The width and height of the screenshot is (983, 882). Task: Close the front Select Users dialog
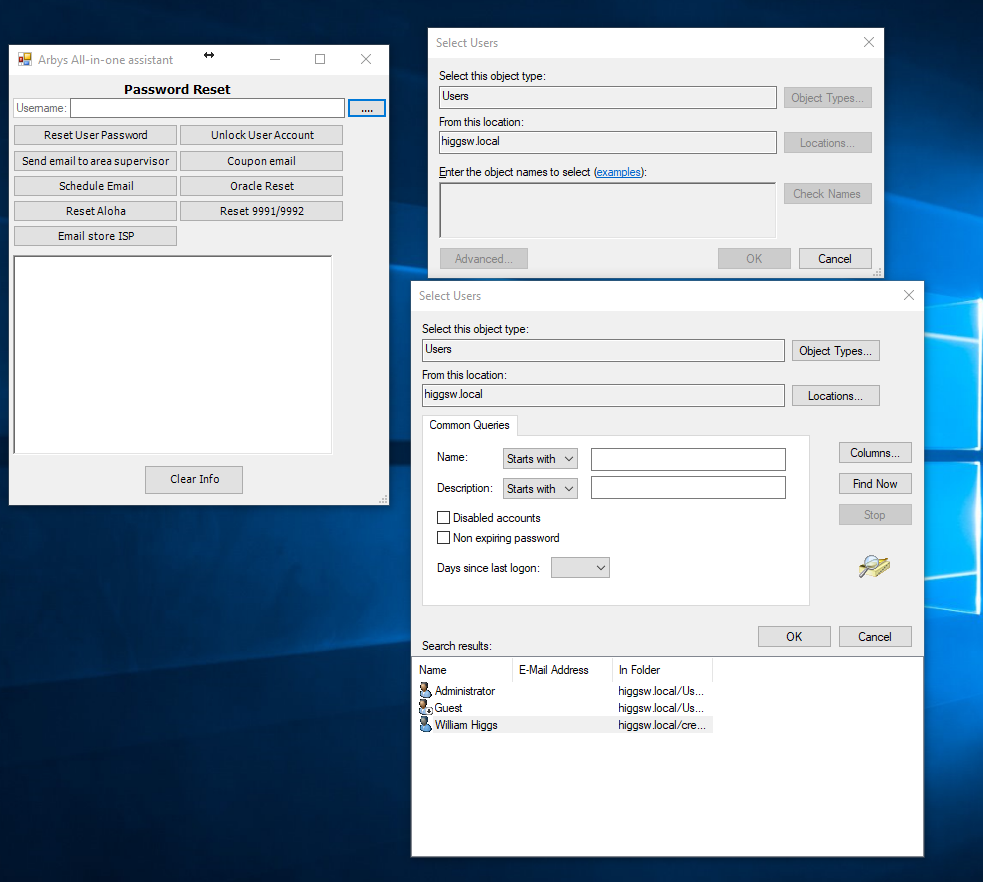[908, 295]
